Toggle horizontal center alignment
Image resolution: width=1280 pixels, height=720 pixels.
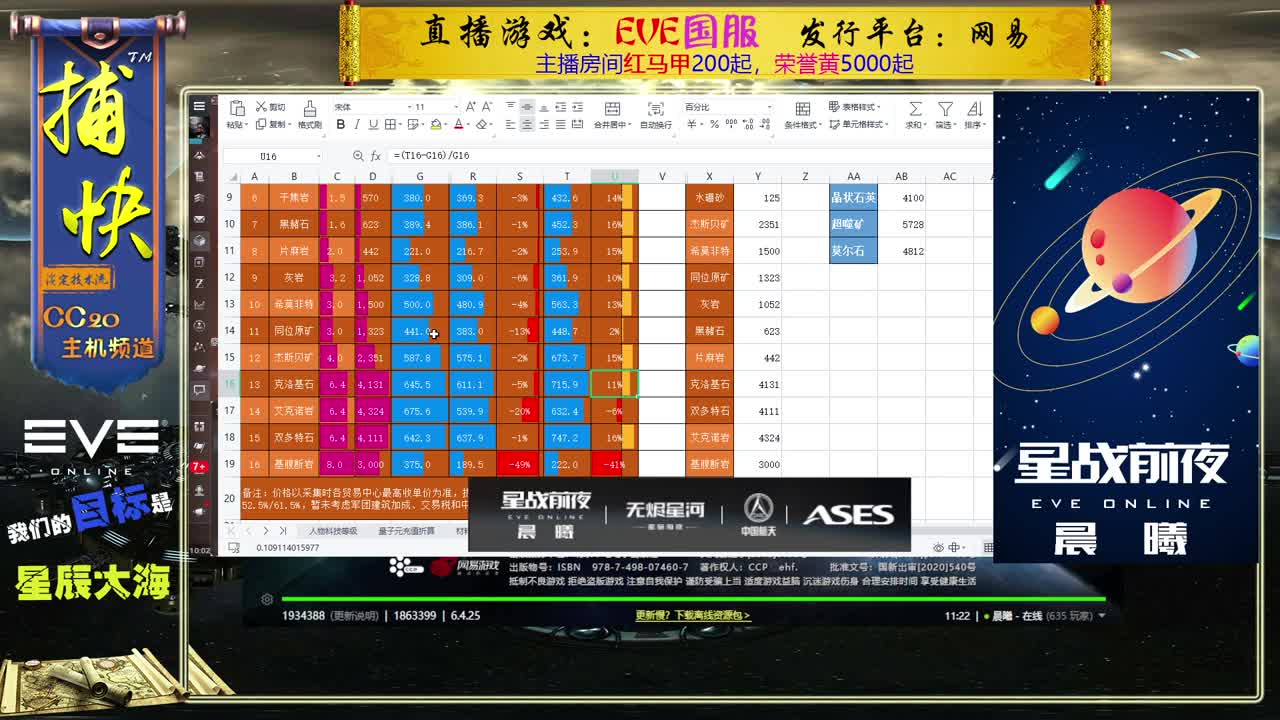click(527, 125)
